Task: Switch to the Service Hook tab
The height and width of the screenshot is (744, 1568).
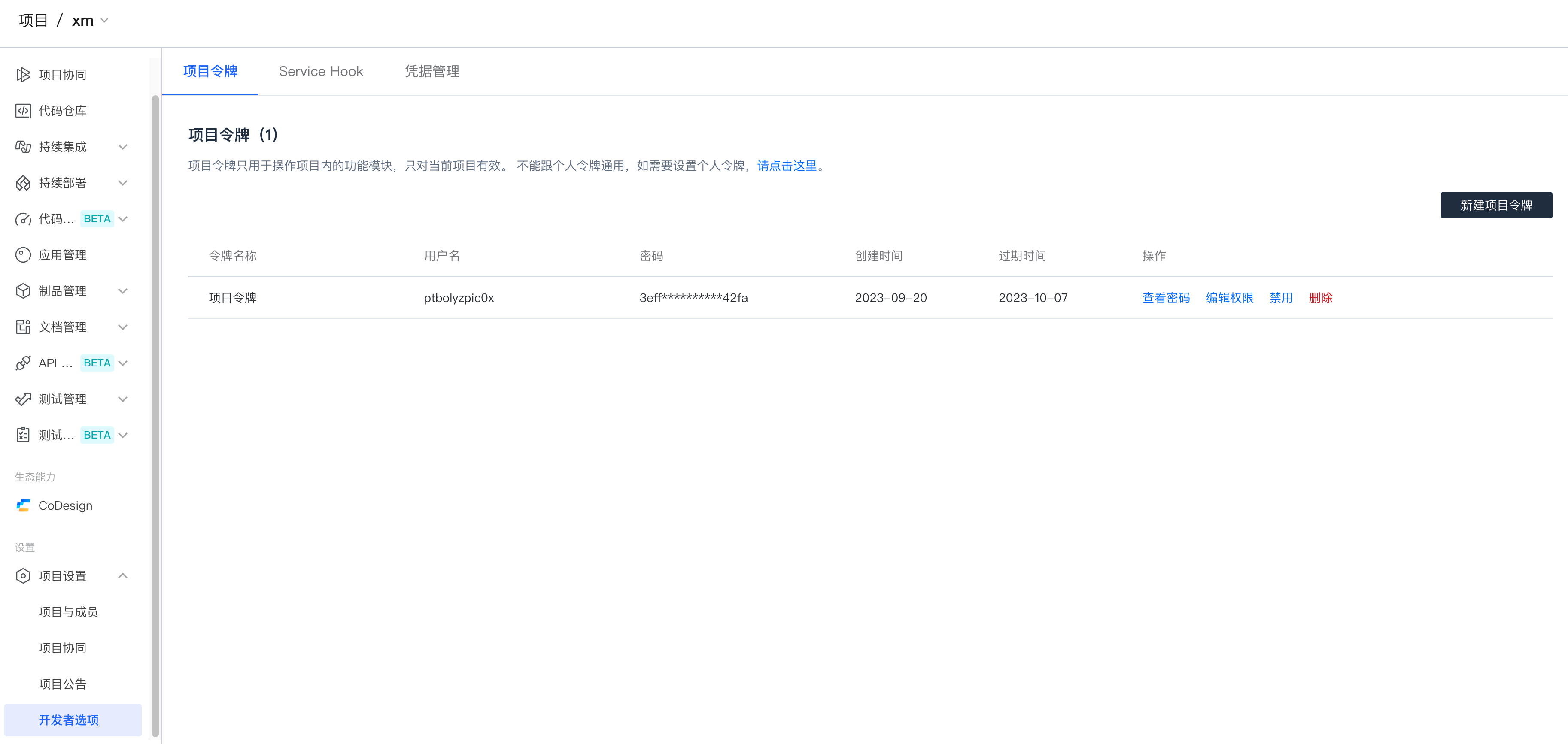Action: (321, 71)
